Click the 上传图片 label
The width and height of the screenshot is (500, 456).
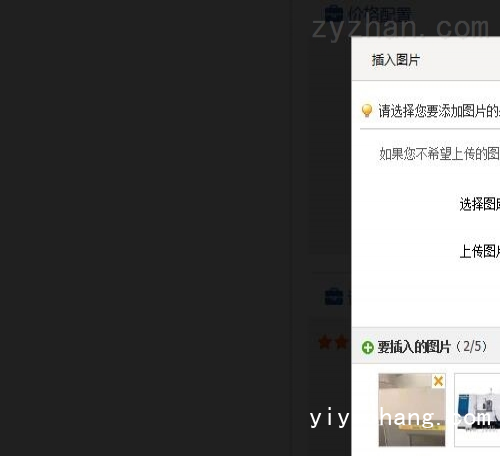tap(480, 251)
